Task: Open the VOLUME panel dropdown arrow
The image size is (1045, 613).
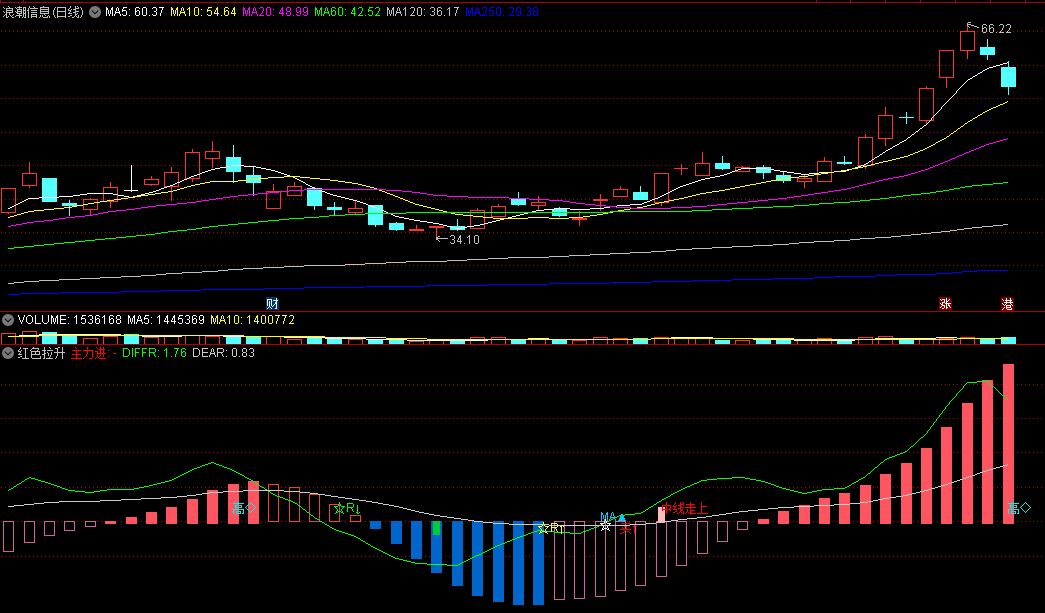Action: tap(8, 320)
